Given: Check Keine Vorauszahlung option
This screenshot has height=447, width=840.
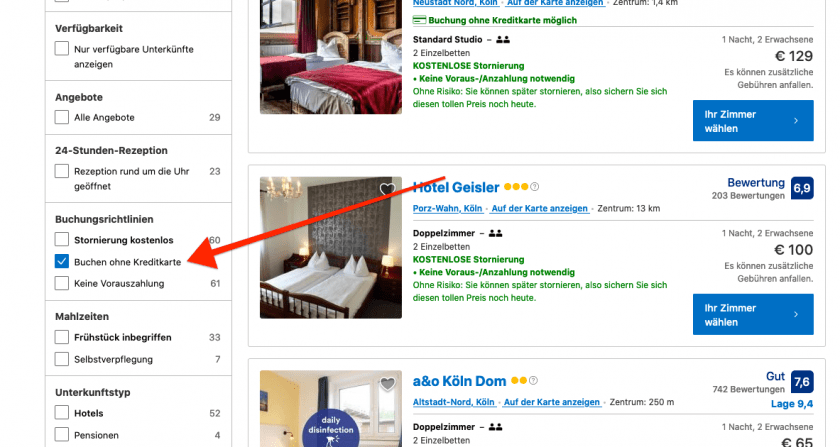Looking at the screenshot, I should pos(62,283).
